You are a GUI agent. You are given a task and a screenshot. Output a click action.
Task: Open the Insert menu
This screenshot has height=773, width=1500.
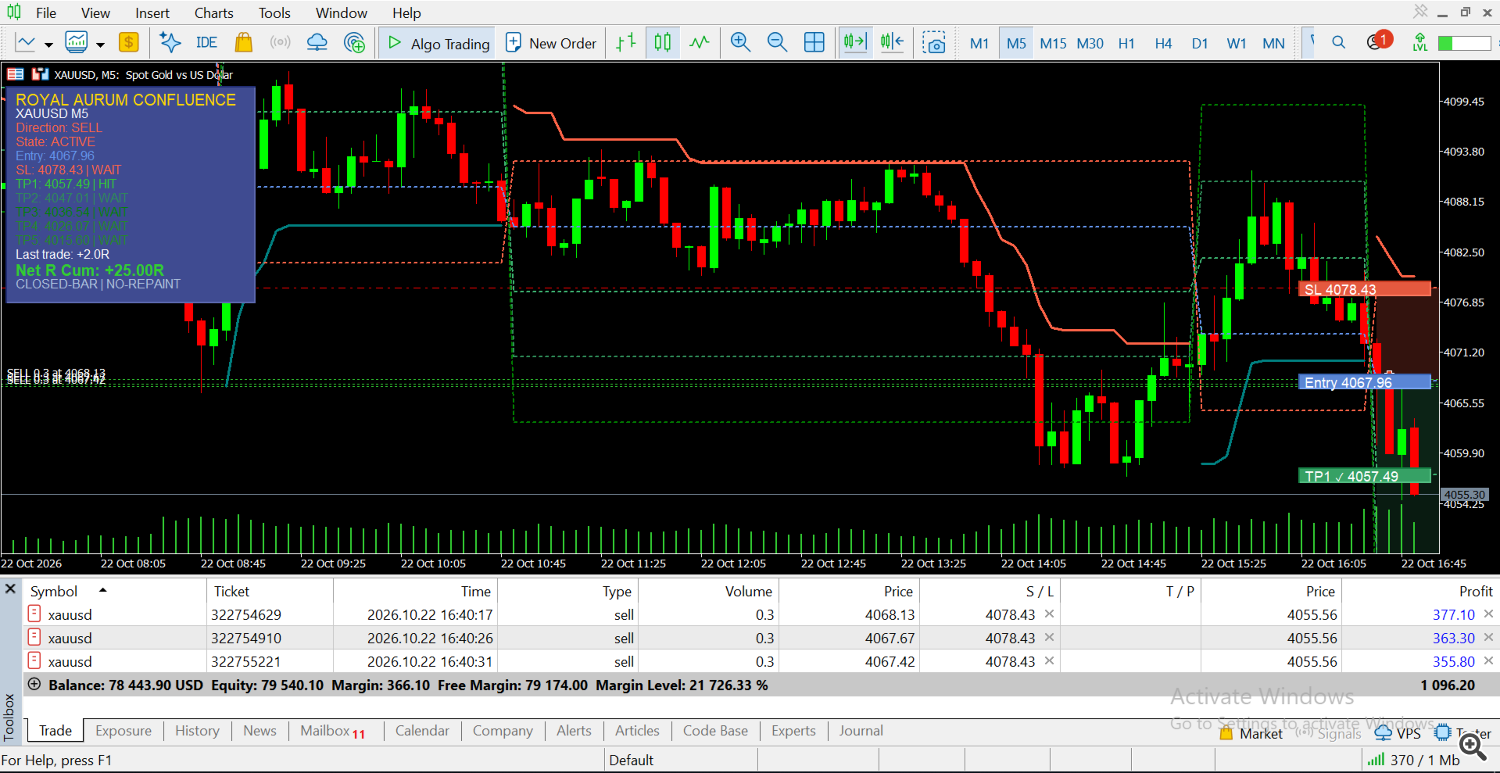click(x=153, y=13)
